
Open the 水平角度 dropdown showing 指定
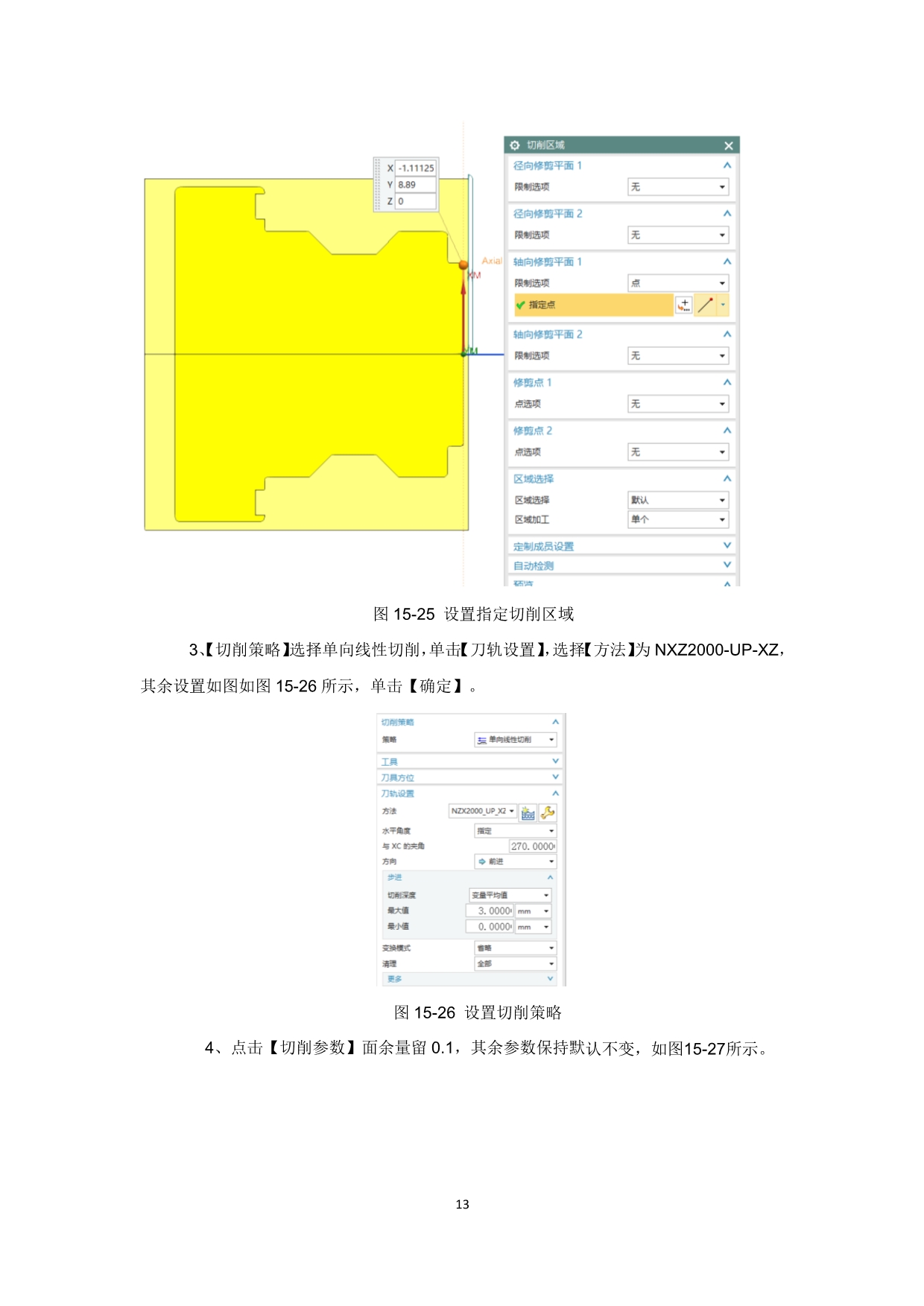point(516,831)
